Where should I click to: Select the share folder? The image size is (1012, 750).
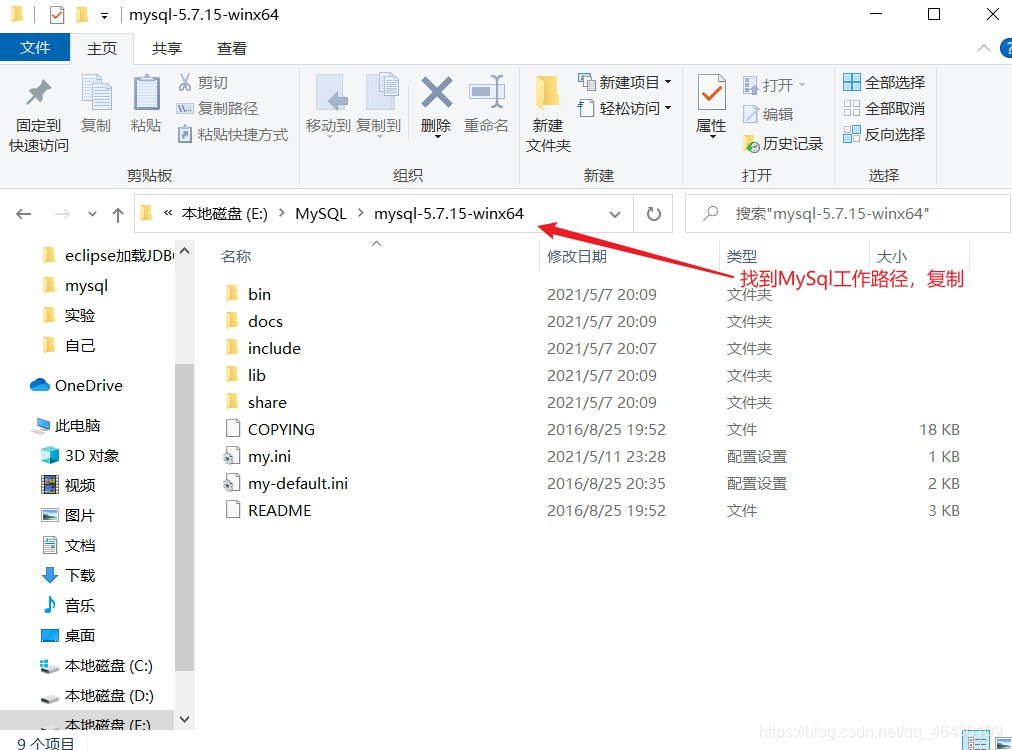coord(267,403)
